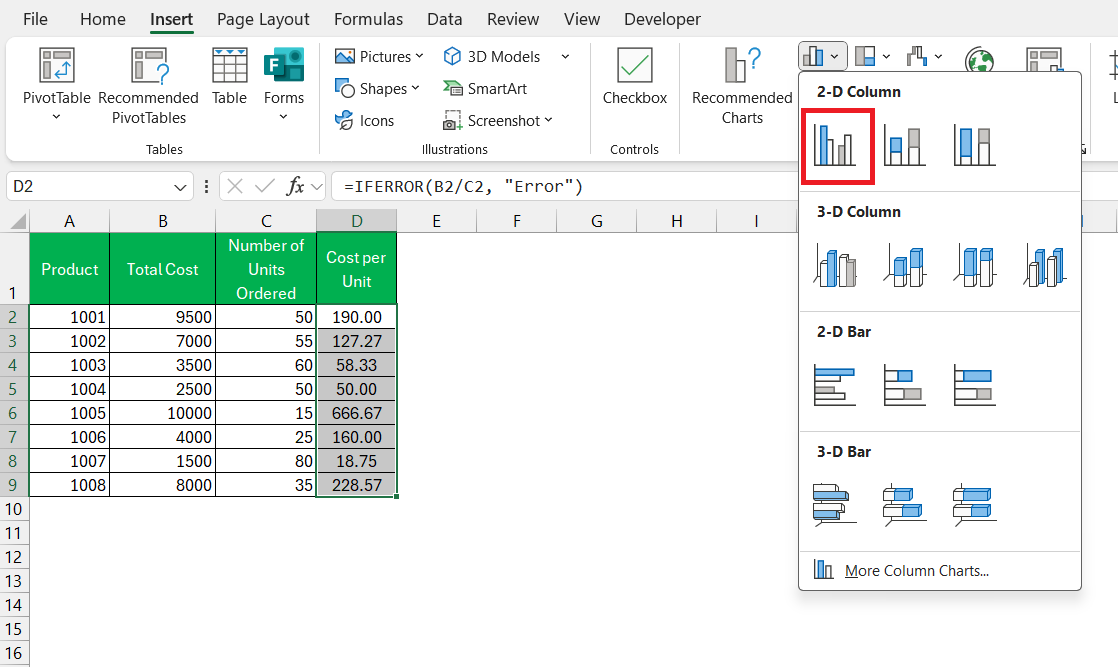Switch to the Review tab
Viewport: 1118px width, 667px height.
513,19
